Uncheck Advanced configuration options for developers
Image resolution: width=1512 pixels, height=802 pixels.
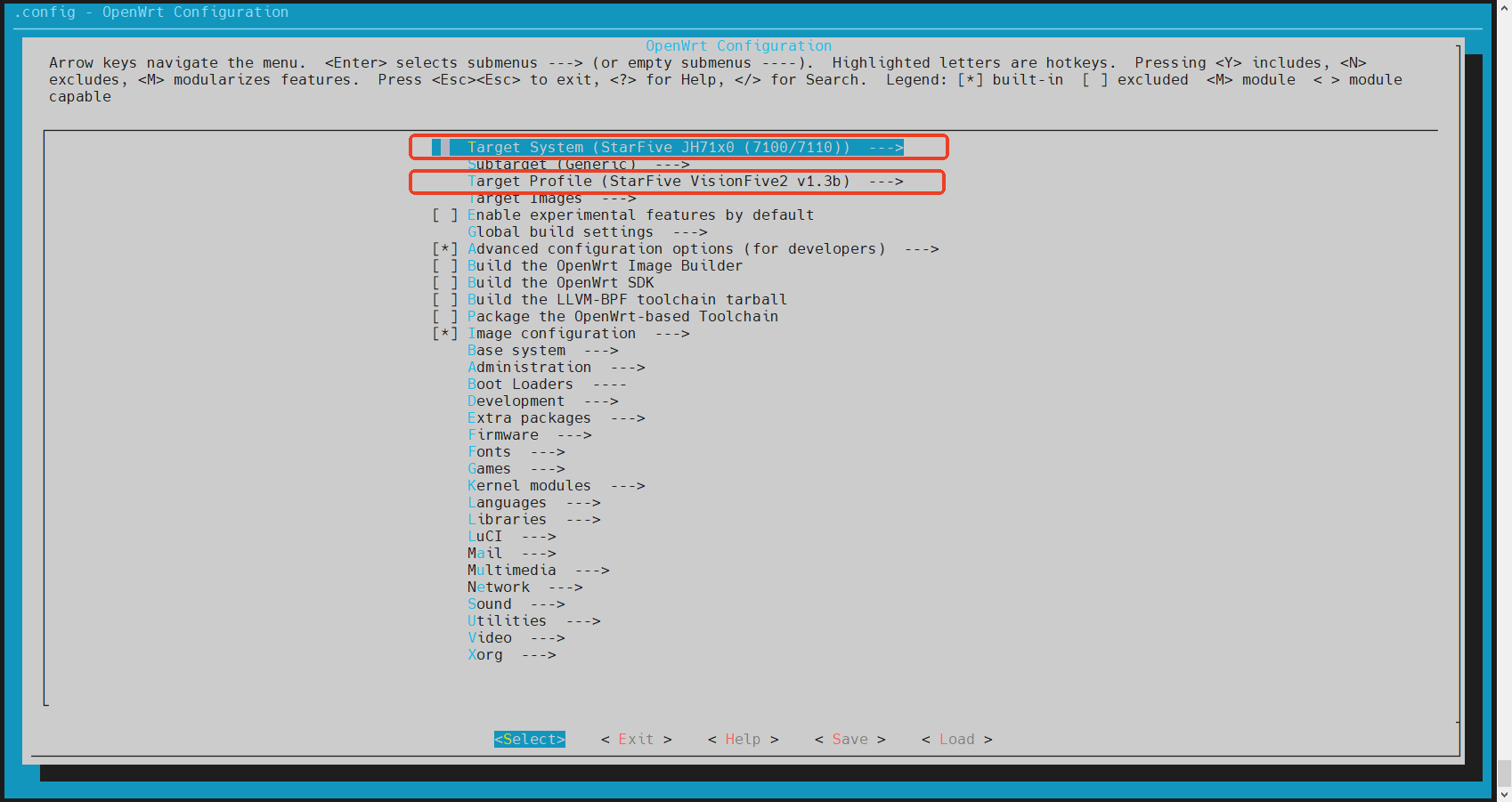coord(444,249)
